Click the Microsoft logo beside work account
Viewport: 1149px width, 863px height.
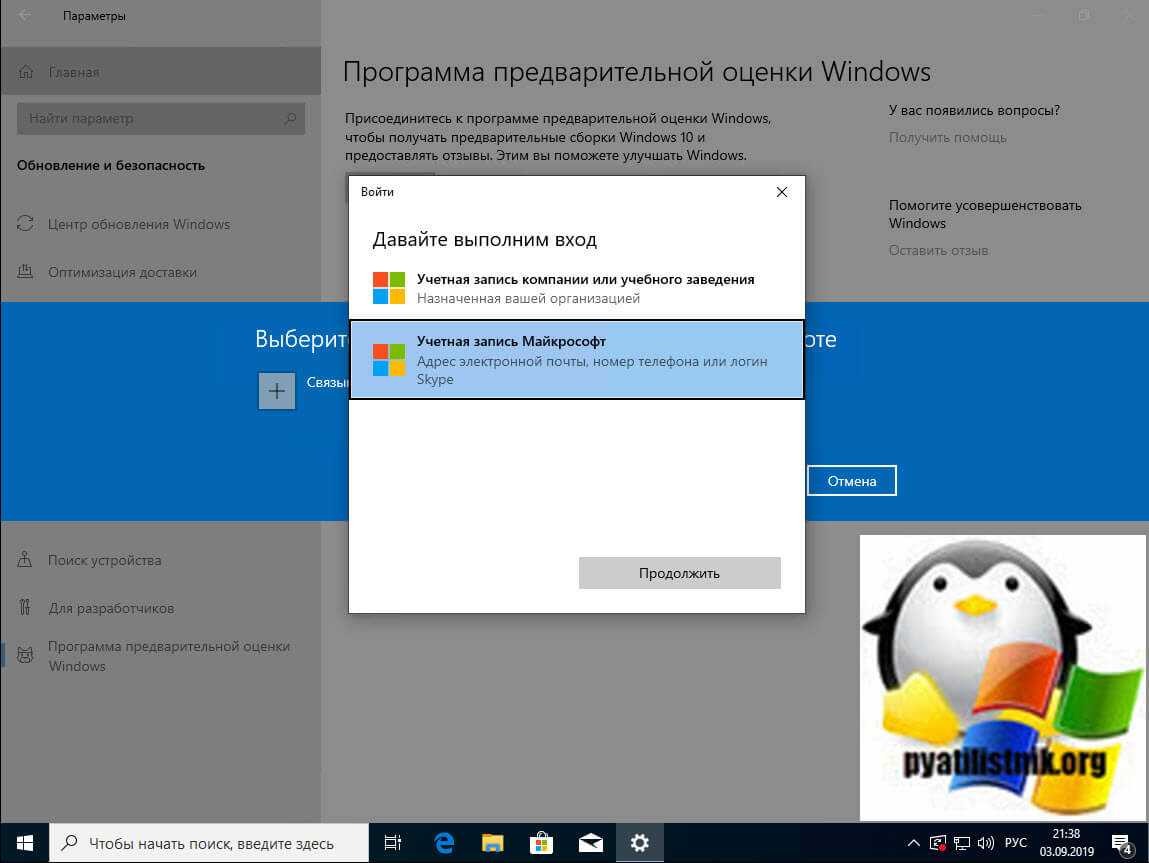(x=388, y=288)
